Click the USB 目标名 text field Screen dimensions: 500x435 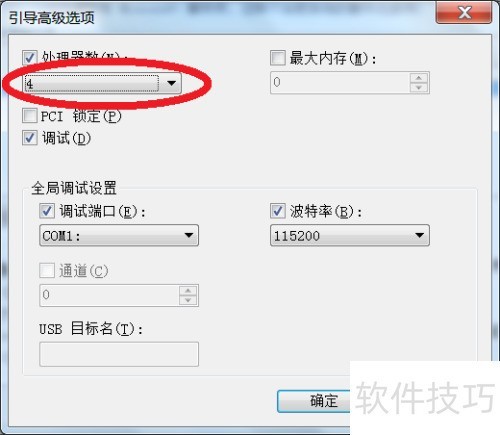[119, 354]
